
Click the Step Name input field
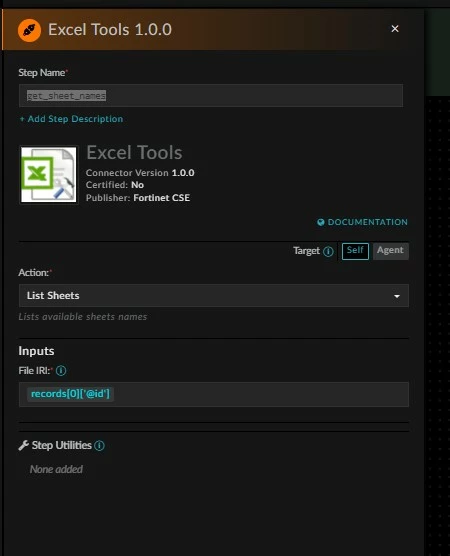tap(211, 95)
